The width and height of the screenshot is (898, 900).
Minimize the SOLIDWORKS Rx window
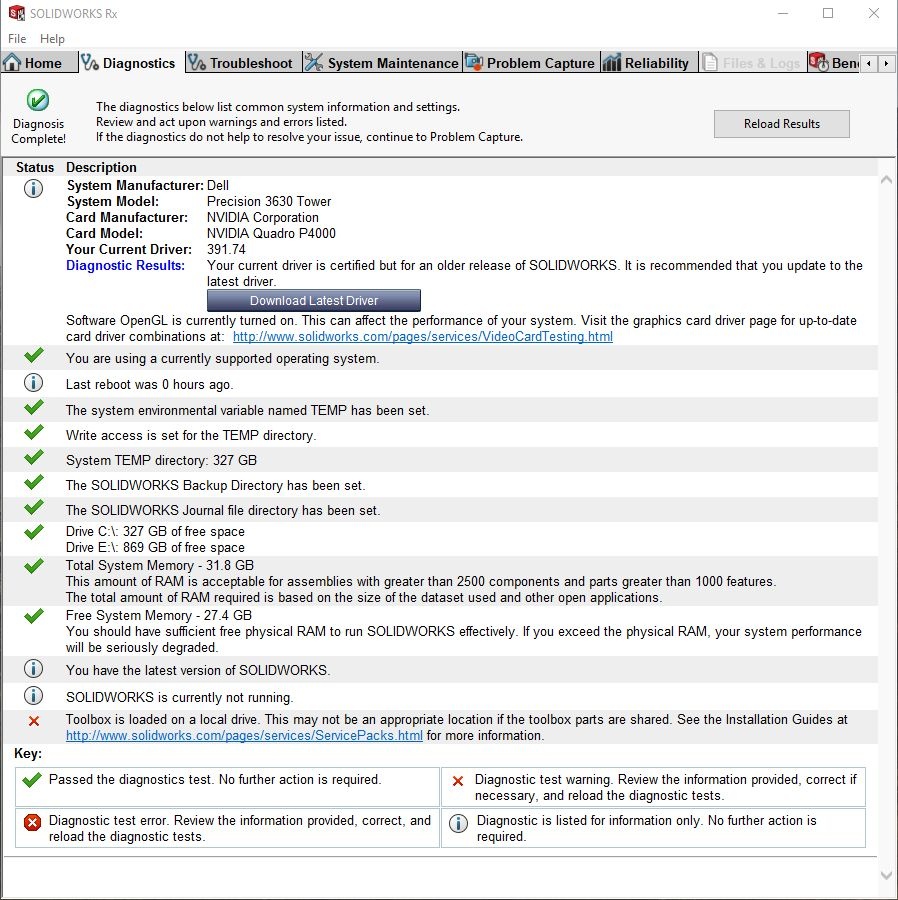pos(783,13)
